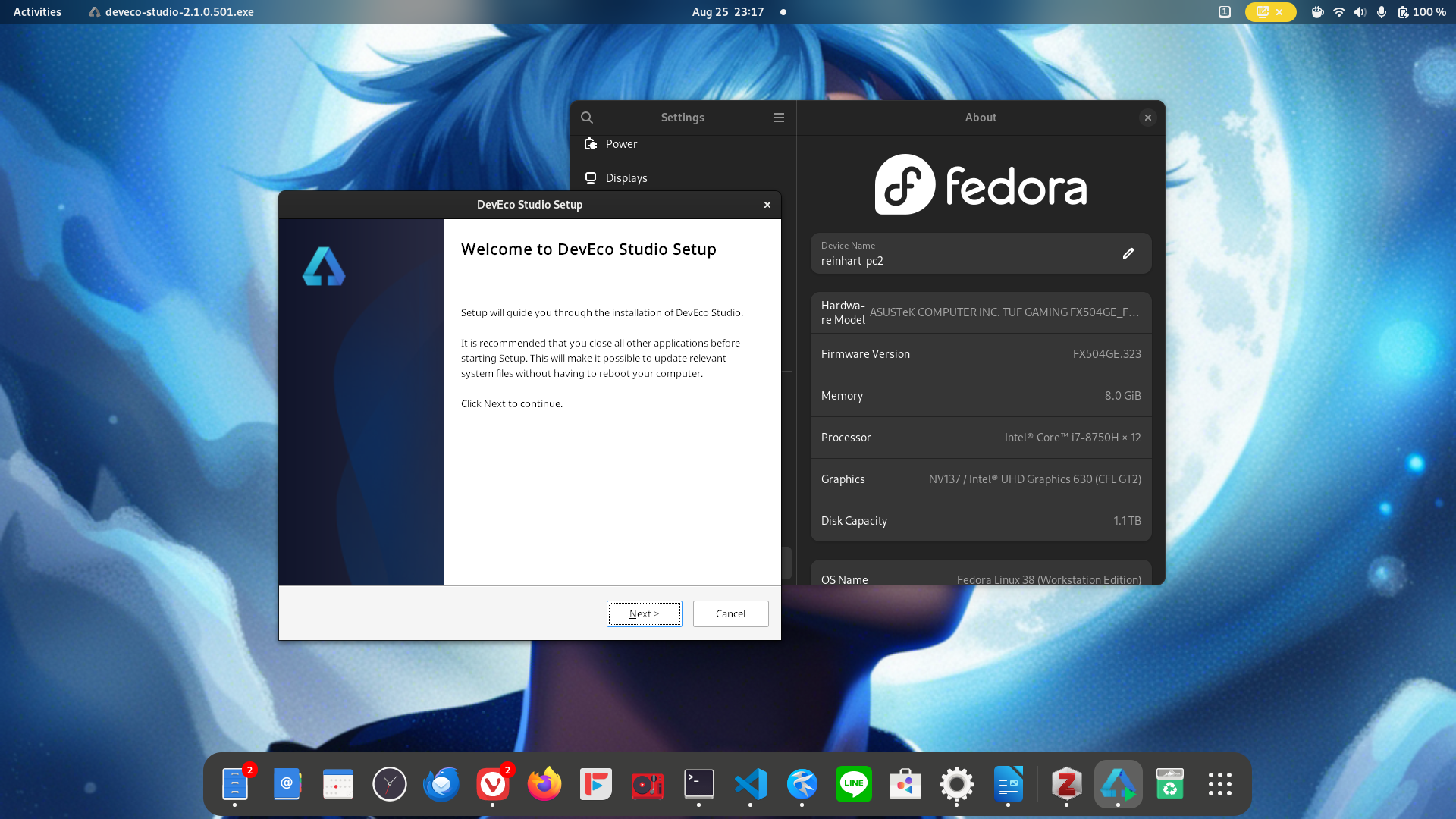Open Settings gear icon in the dock

pos(957,784)
